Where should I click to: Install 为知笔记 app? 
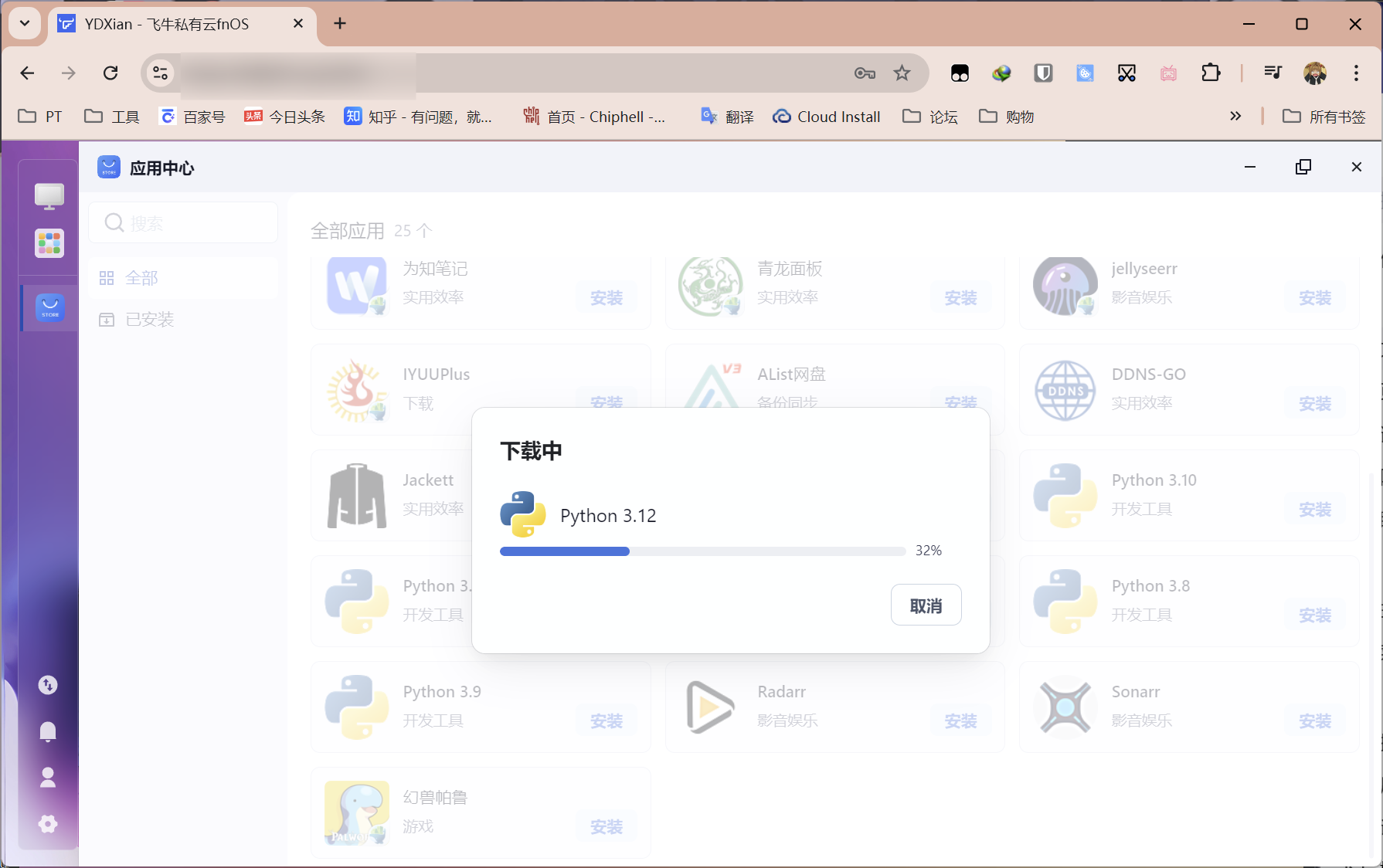point(607,298)
